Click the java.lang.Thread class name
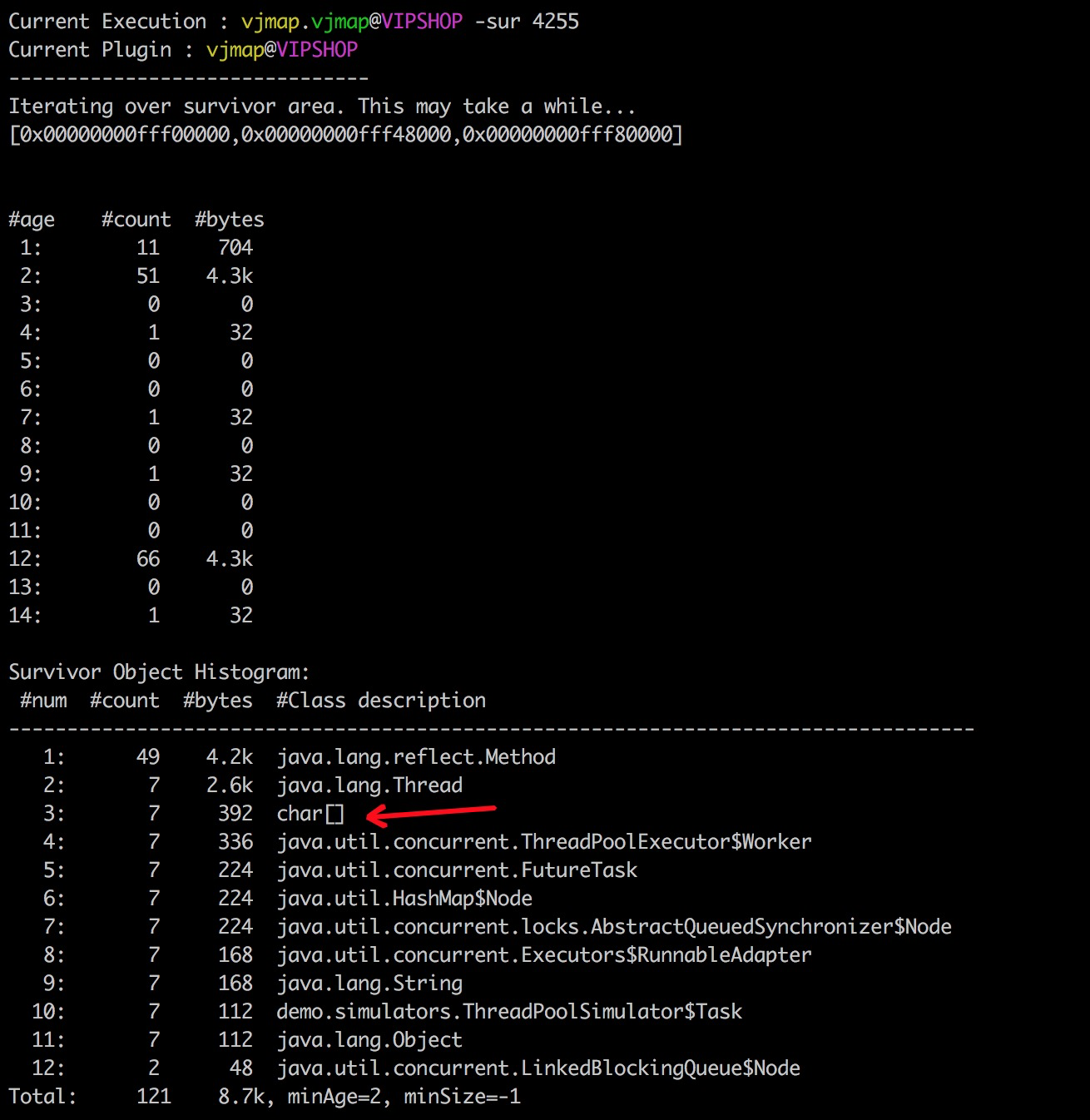Screen dimensions: 1090x1120 pyautogui.click(x=369, y=785)
